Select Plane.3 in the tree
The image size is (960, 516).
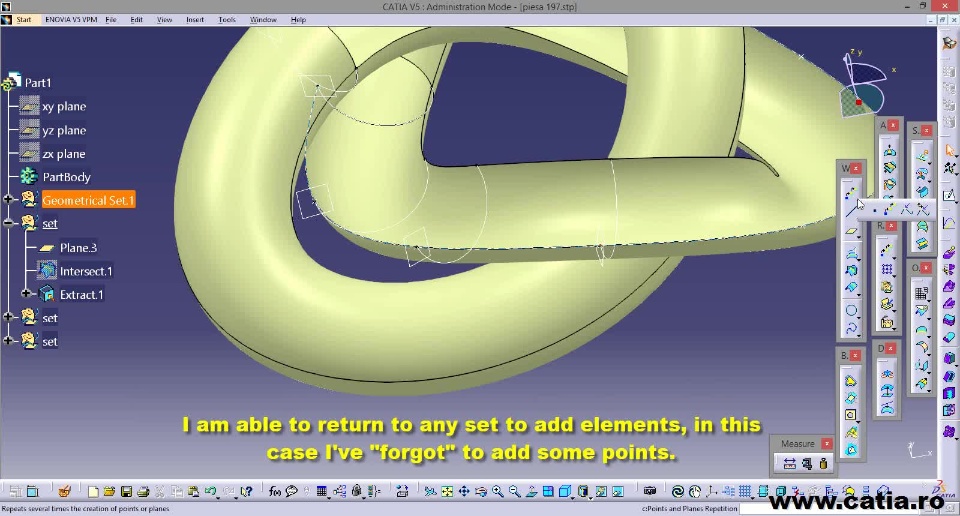(78, 248)
